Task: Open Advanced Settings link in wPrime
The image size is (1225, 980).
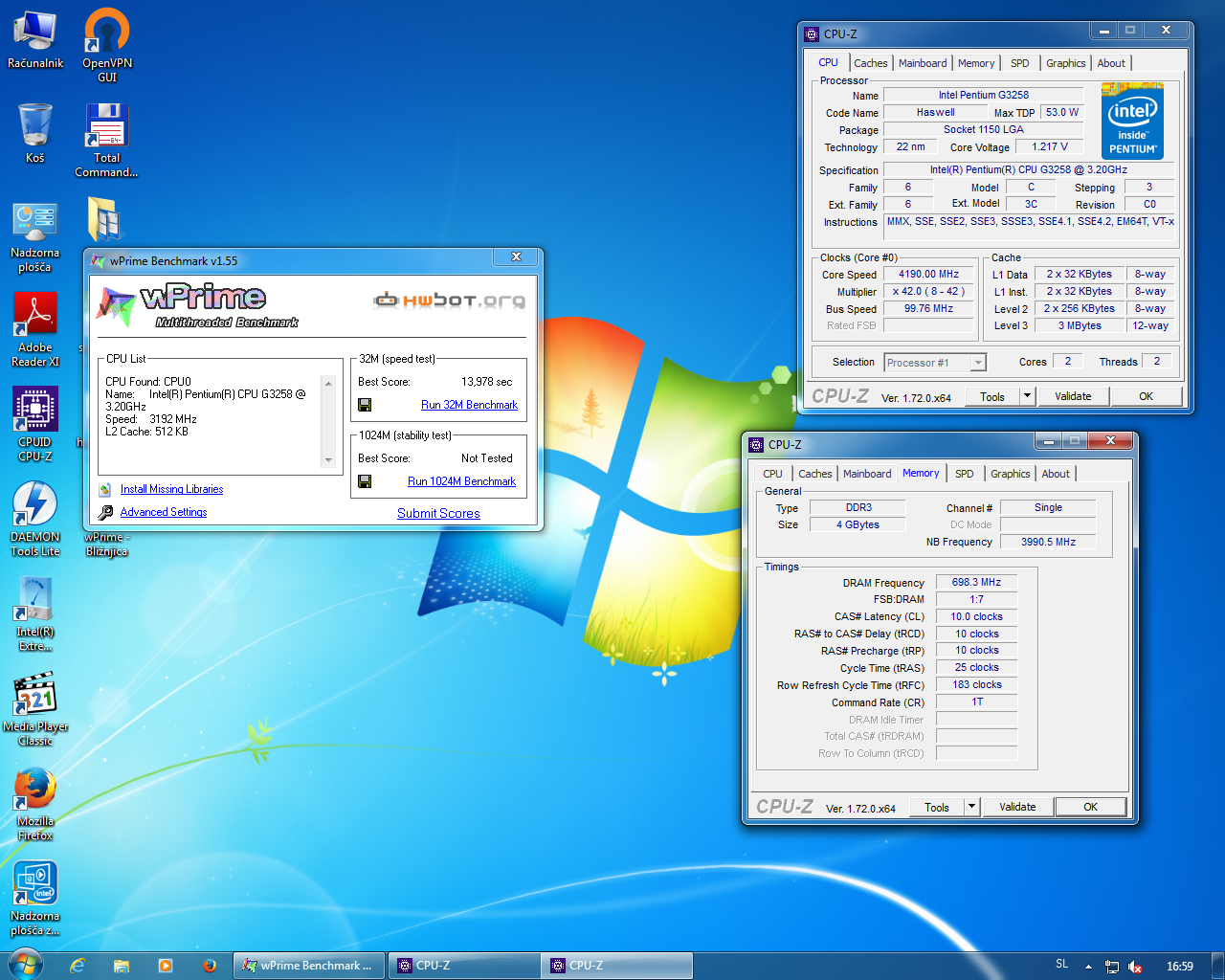Action: pos(164,512)
